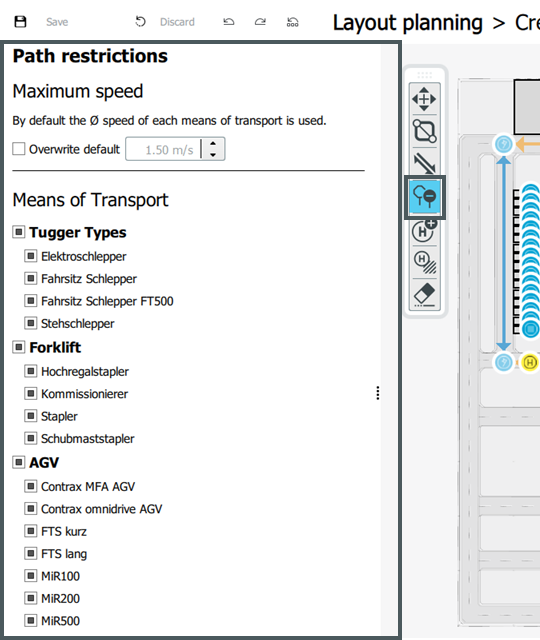The image size is (540, 640).
Task: Increase the maximum speed stepper value
Action: [x=213, y=144]
